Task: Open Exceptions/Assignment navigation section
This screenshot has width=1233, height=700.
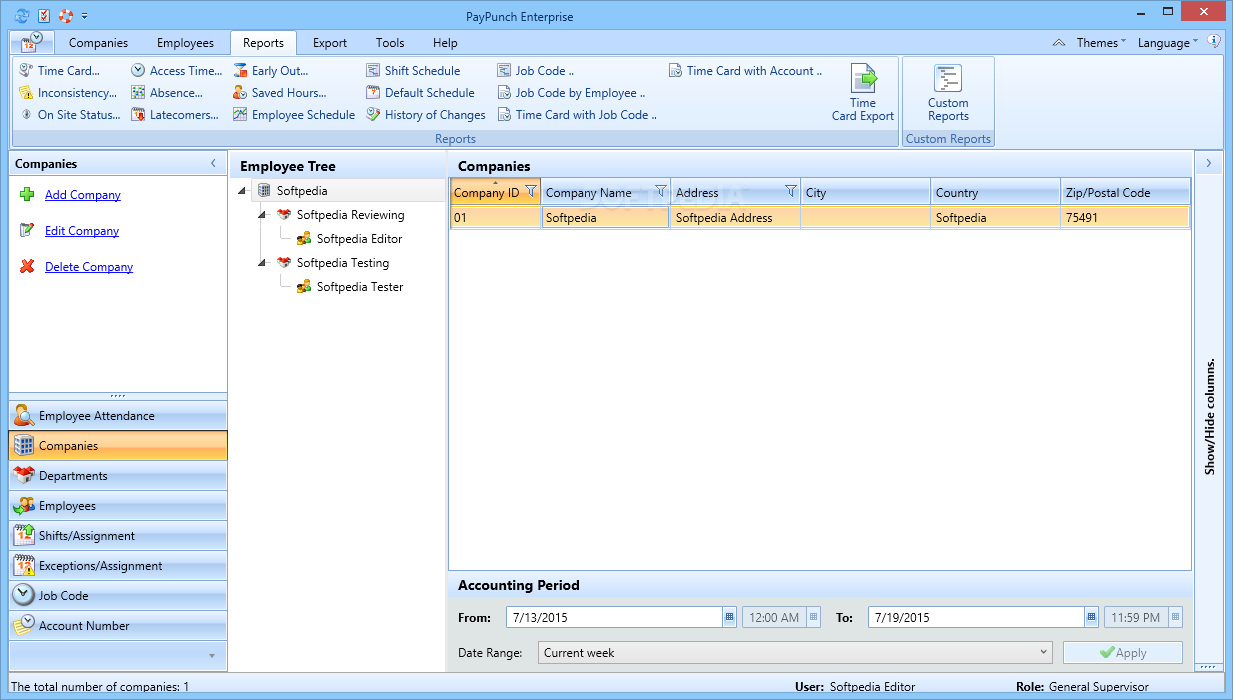Action: pyautogui.click(x=118, y=566)
